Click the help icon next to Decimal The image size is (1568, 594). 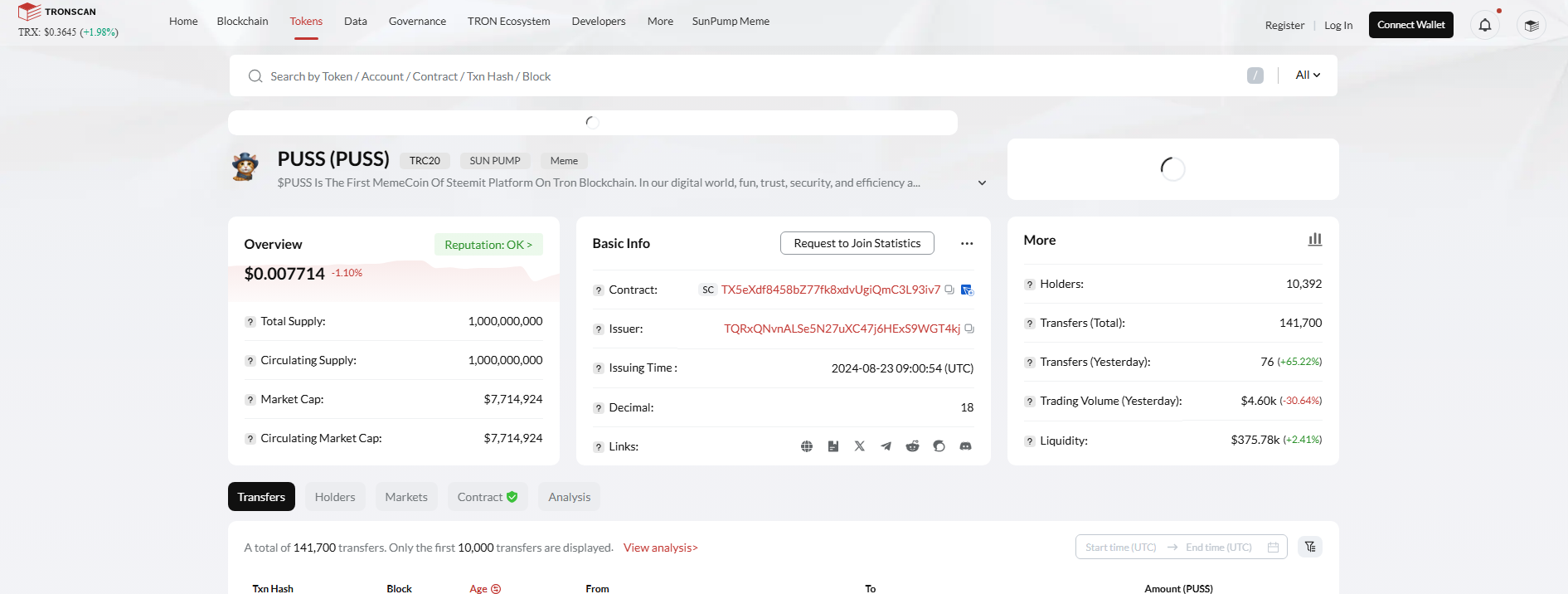click(x=598, y=408)
